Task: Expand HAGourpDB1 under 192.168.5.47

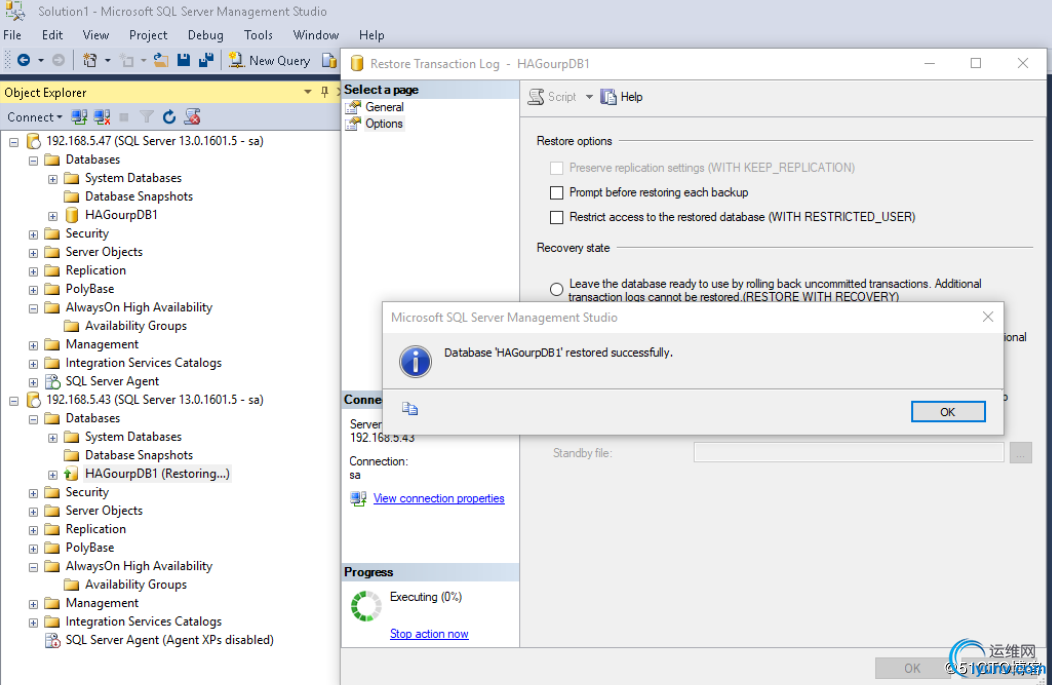Action: pos(52,215)
